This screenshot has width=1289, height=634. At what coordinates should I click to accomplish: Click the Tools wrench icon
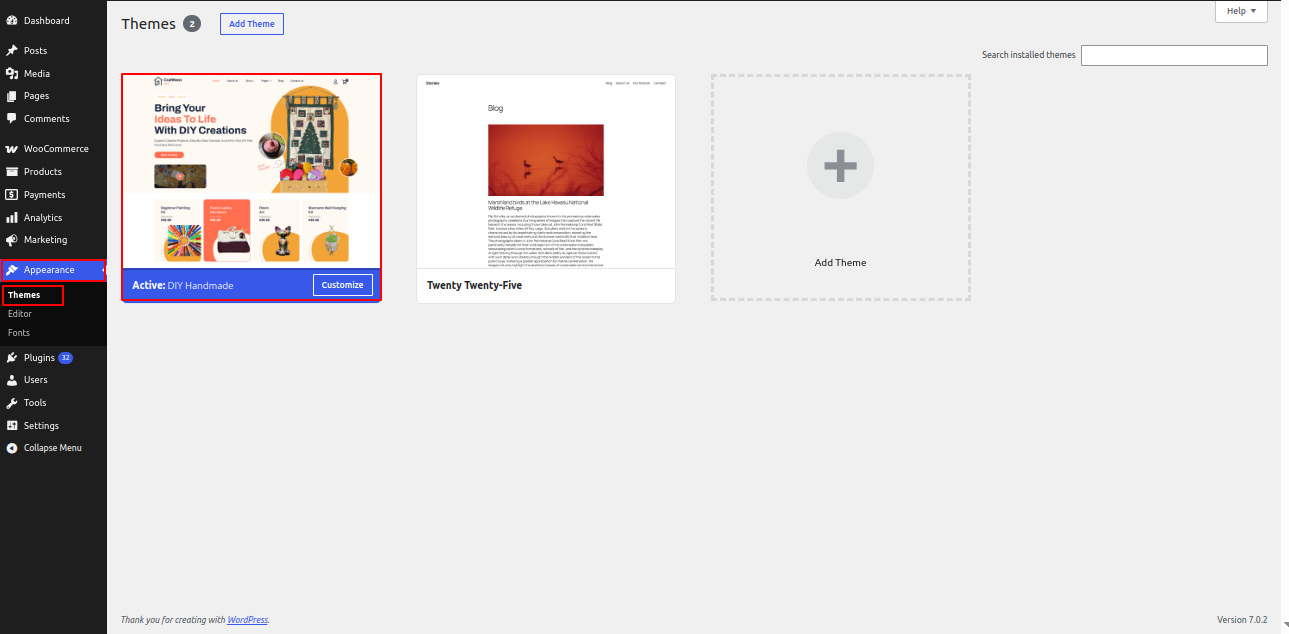[12, 403]
